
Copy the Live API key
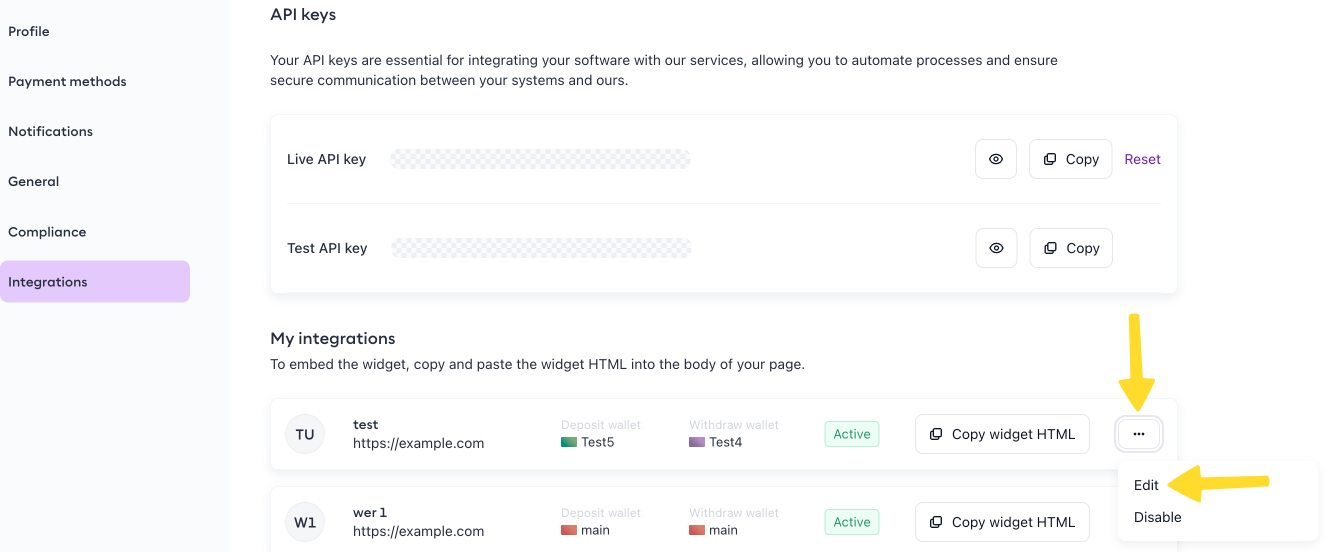[1070, 159]
